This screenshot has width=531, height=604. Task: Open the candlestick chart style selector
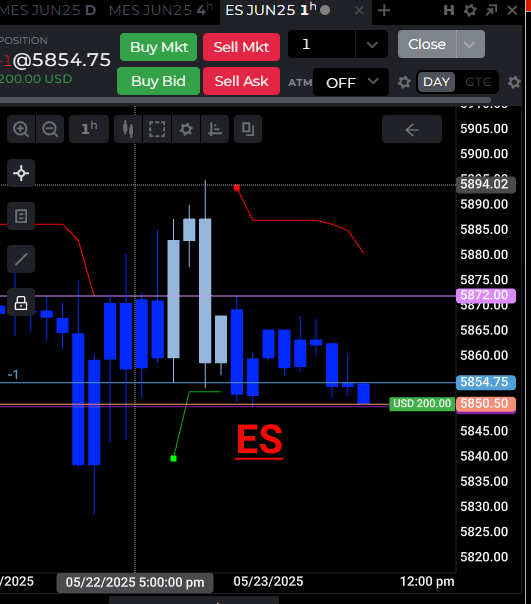[x=128, y=129]
